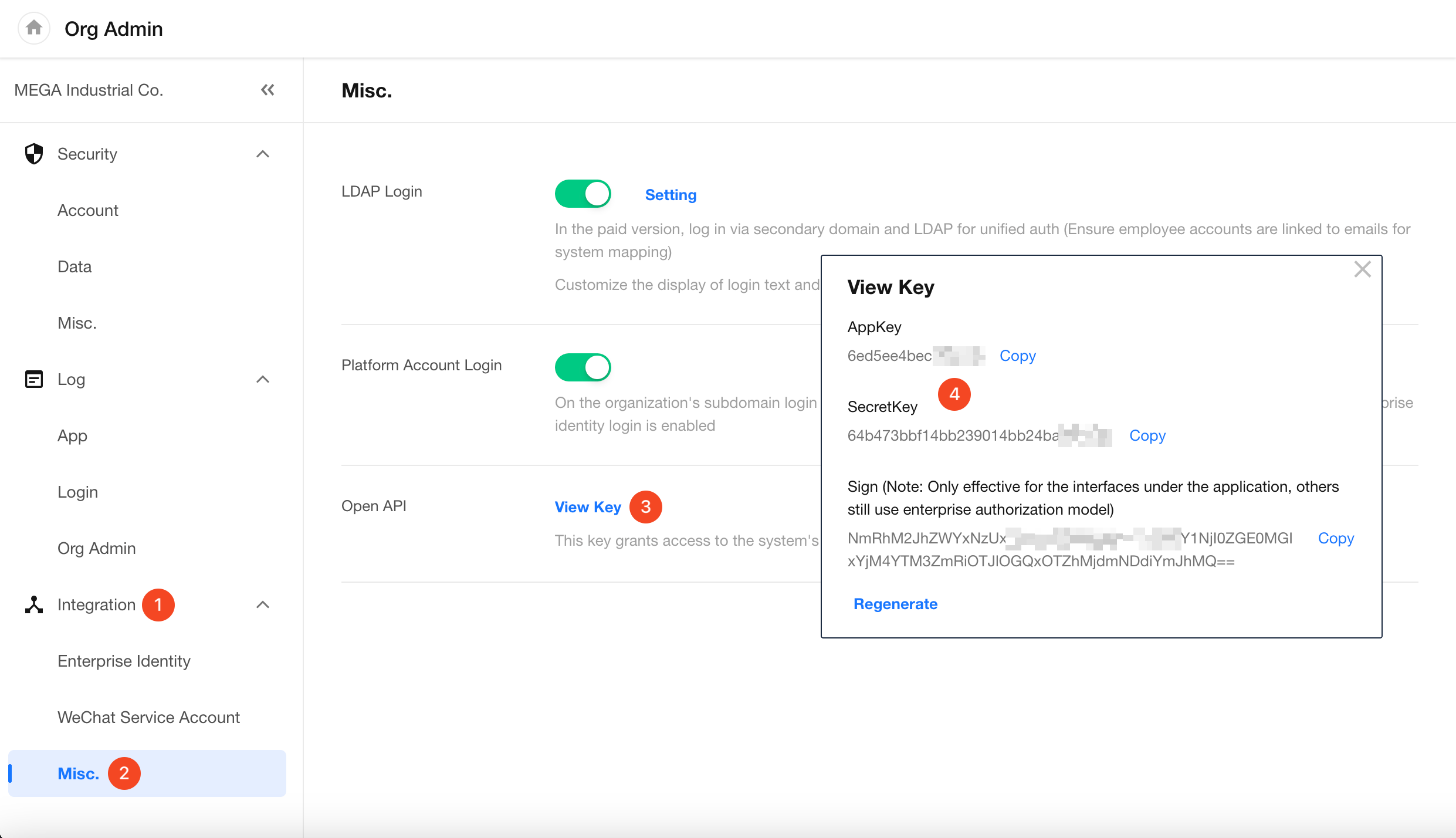
Task: Open LDAP Setting link
Action: (671, 195)
